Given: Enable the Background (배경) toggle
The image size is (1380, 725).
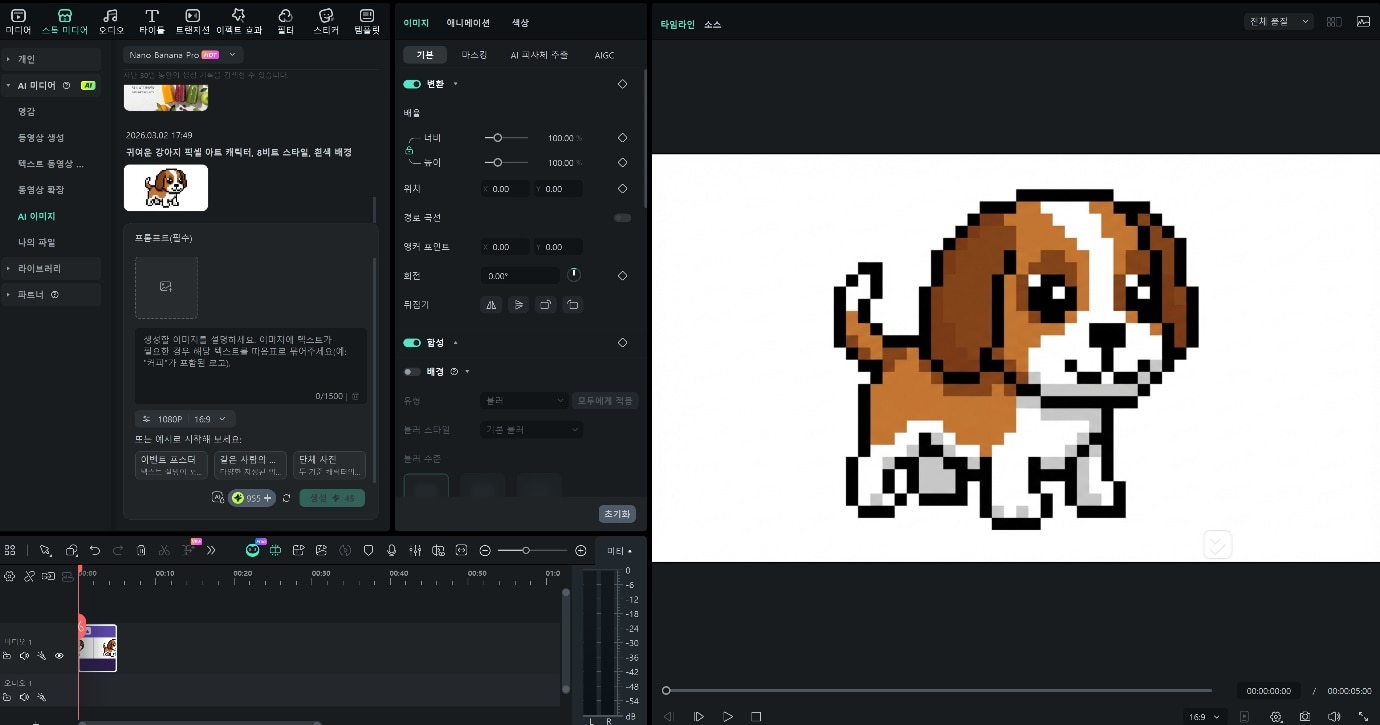Looking at the screenshot, I should 411,371.
